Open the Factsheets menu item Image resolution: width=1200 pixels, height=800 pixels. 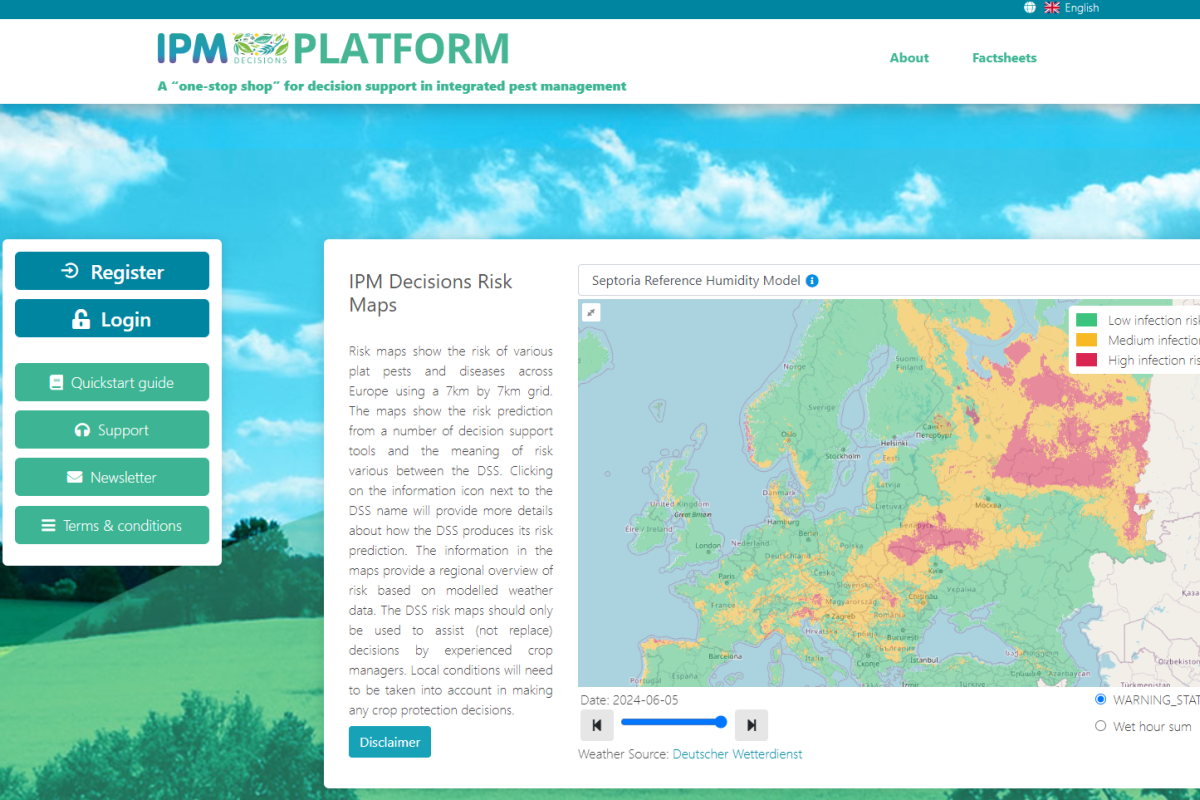click(1004, 58)
